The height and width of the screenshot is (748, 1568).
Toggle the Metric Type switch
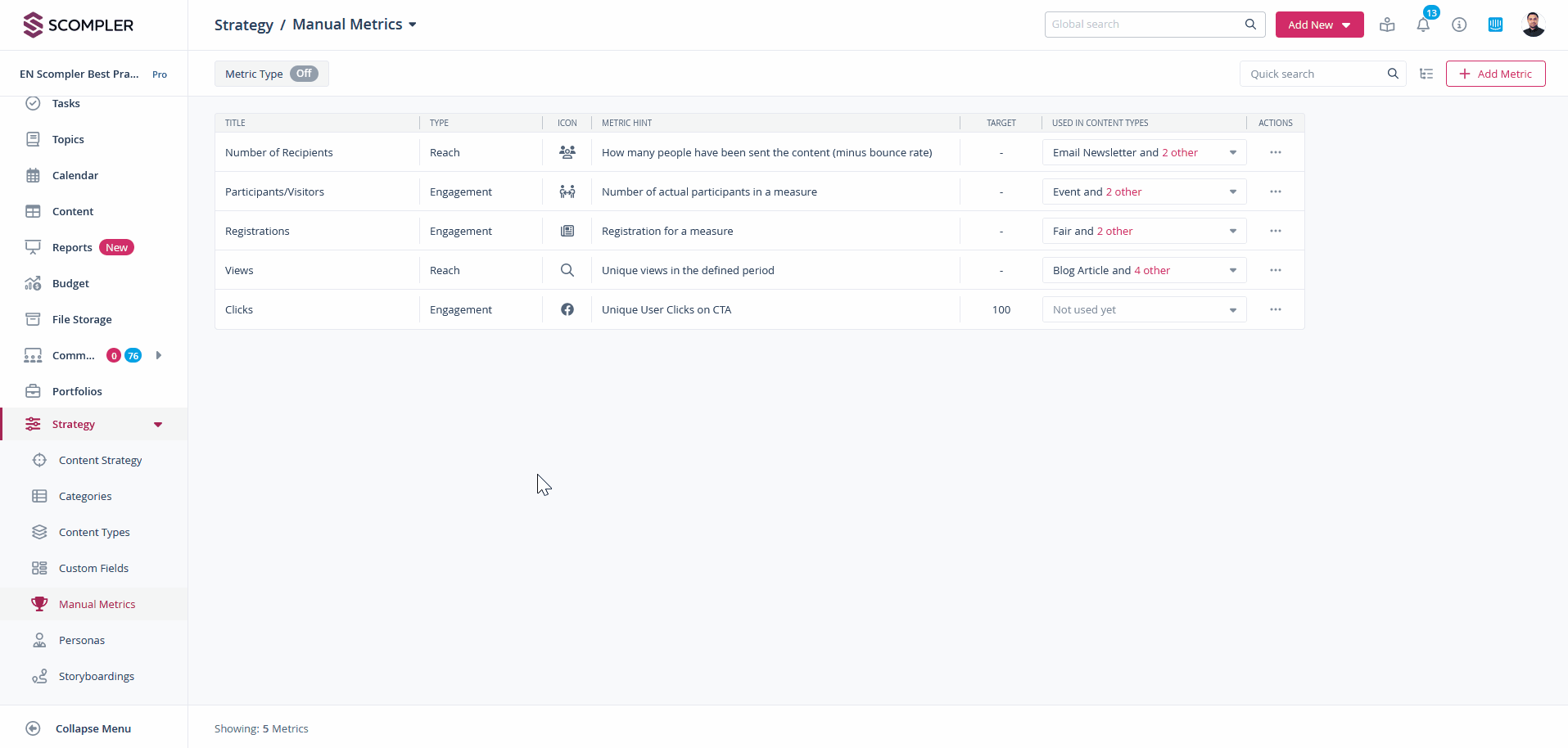coord(304,74)
